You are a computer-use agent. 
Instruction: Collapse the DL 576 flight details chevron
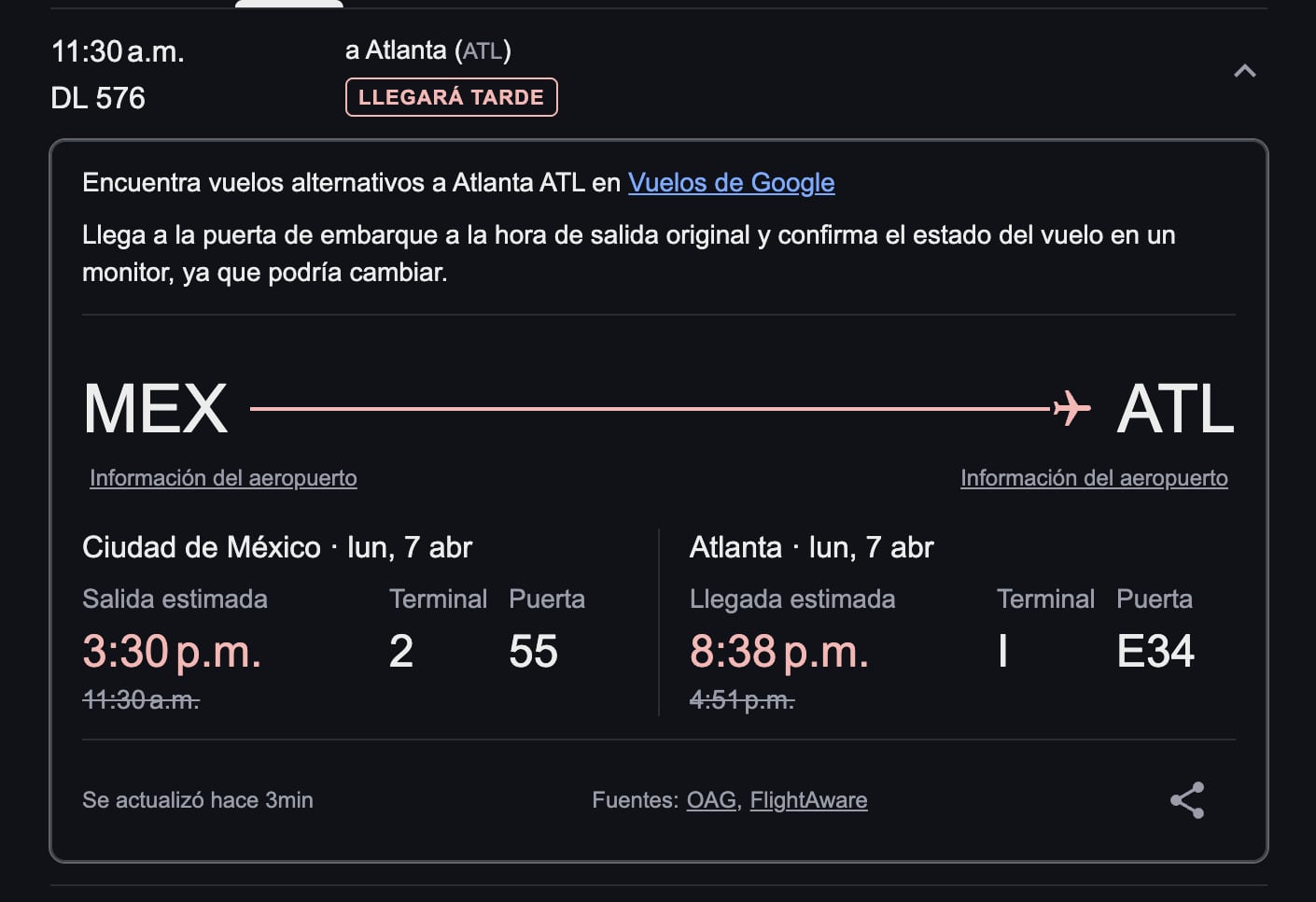pyautogui.click(x=1244, y=71)
